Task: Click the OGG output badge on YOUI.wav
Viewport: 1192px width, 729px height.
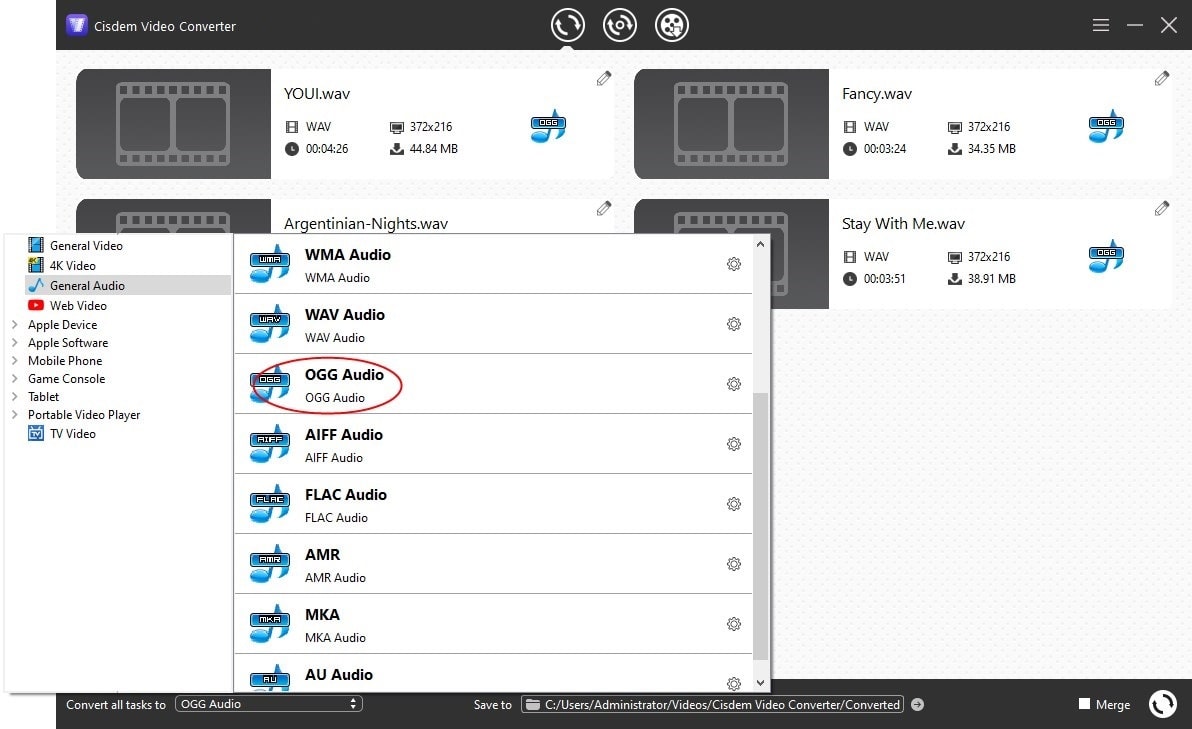Action: (547, 126)
